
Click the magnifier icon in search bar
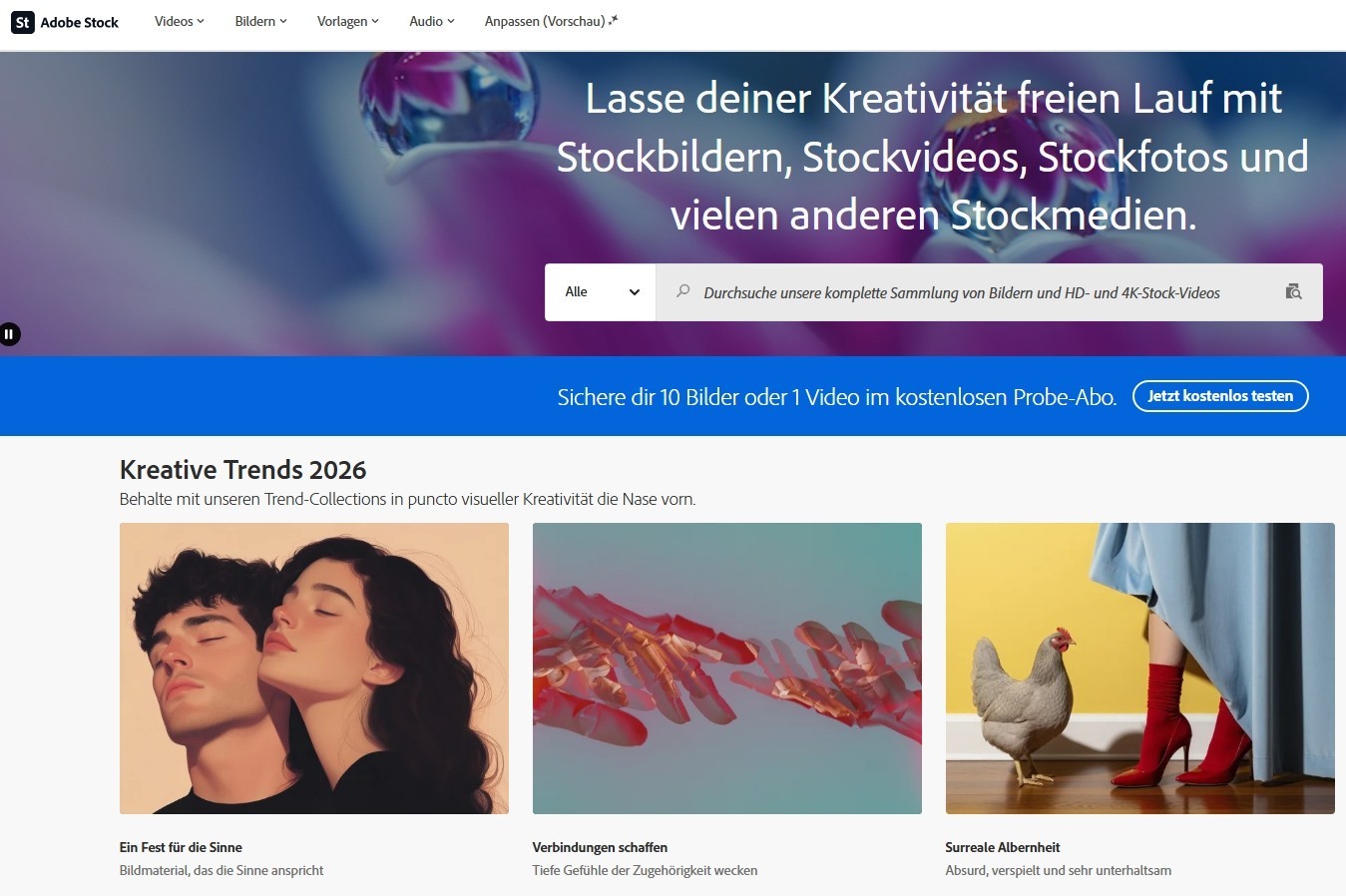[682, 291]
